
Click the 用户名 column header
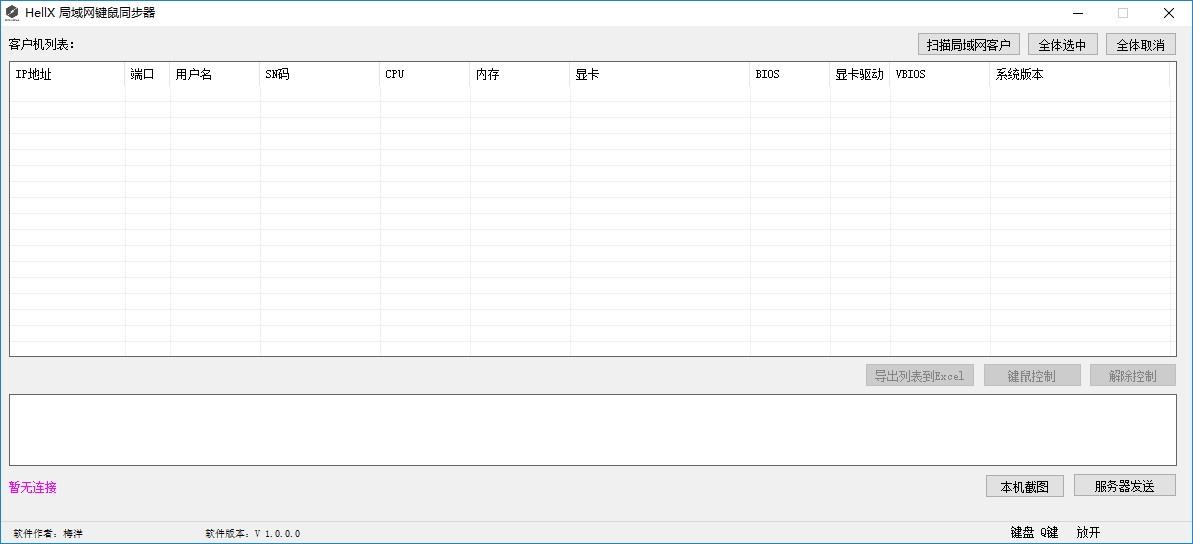click(215, 75)
